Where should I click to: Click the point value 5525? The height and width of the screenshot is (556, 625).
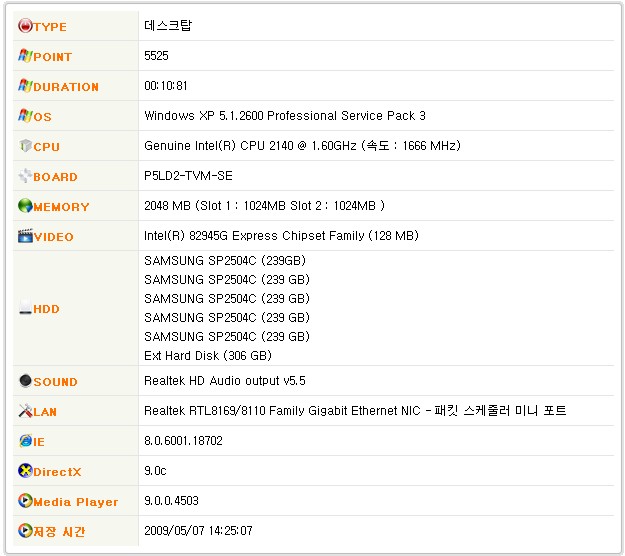tap(156, 56)
